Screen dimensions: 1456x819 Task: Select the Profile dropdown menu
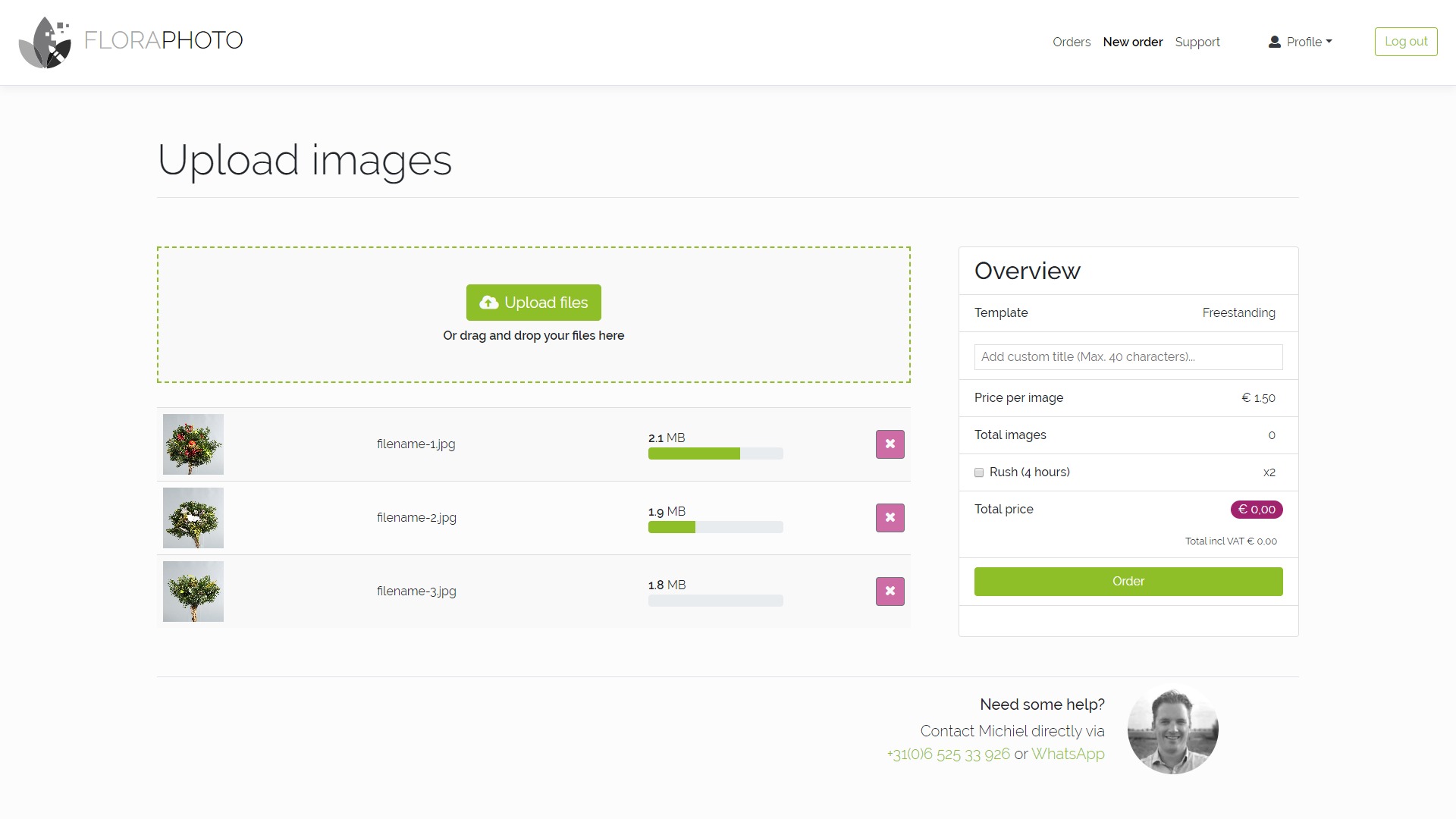1300,41
